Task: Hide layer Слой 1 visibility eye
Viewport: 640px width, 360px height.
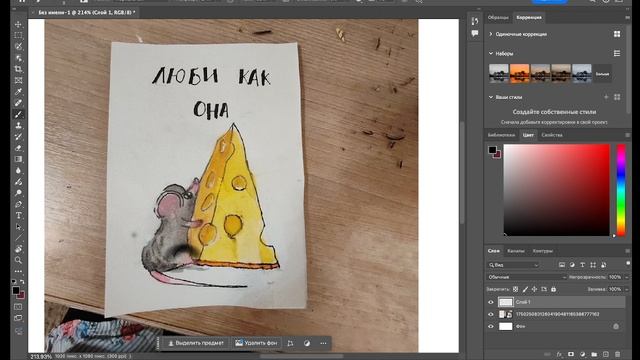Action: tap(491, 302)
